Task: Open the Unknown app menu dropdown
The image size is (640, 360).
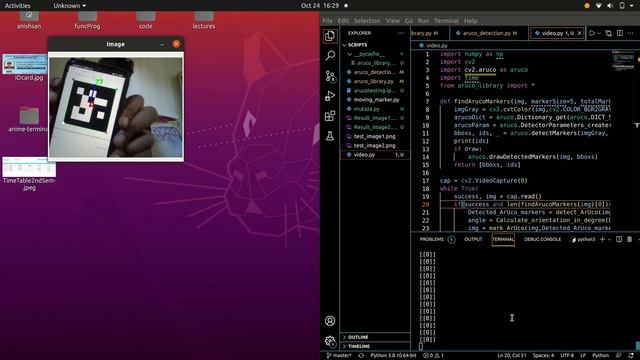Action: point(69,6)
